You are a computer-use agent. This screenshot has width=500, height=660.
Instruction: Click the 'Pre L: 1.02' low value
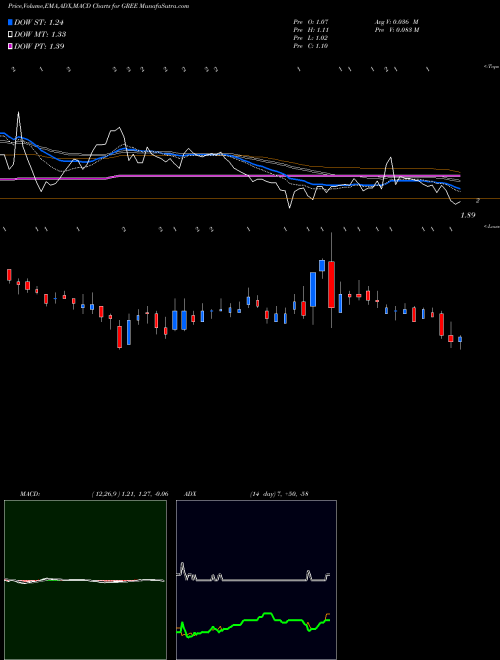pos(311,38)
